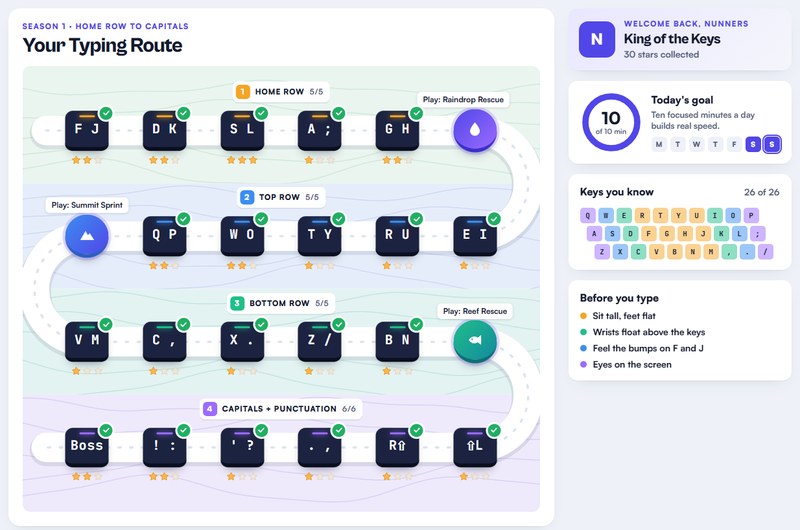Click the E key in Keys you know
The width and height of the screenshot is (800, 530).
point(624,215)
